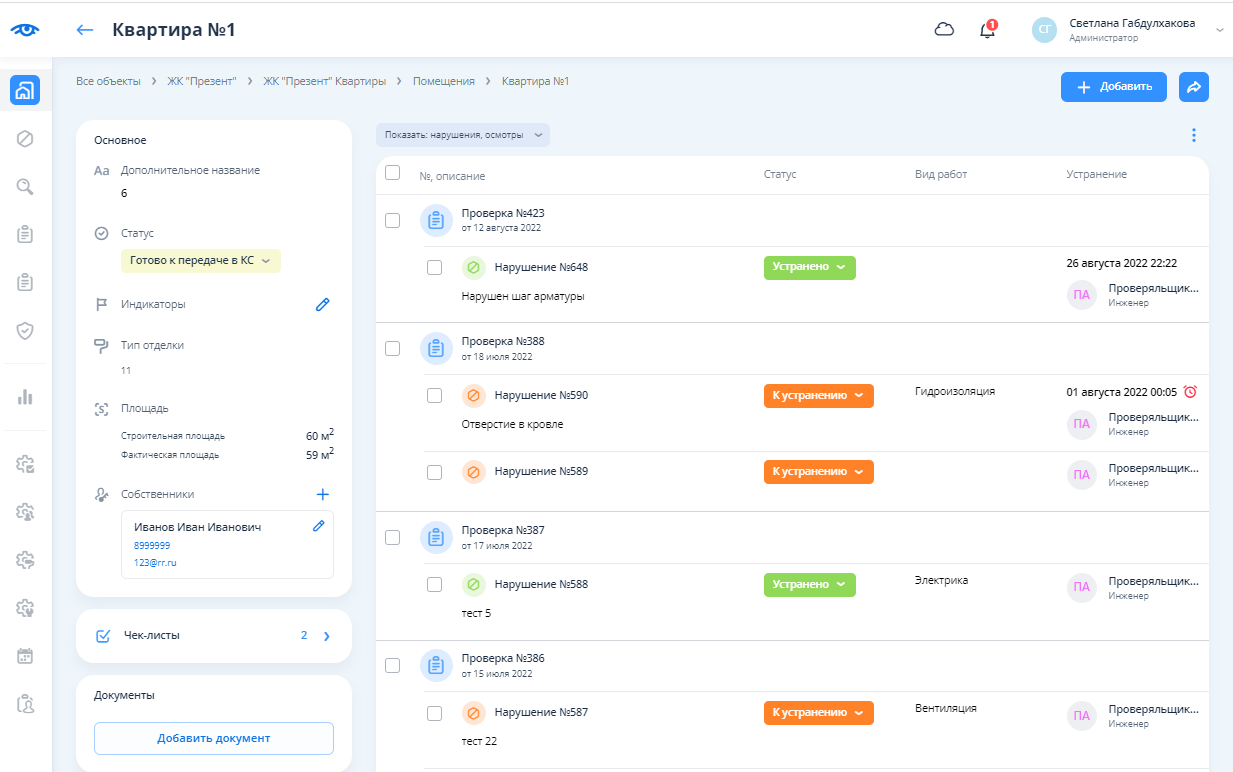Expand the Показать: нарушения, осмотры filter

[x=462, y=135]
